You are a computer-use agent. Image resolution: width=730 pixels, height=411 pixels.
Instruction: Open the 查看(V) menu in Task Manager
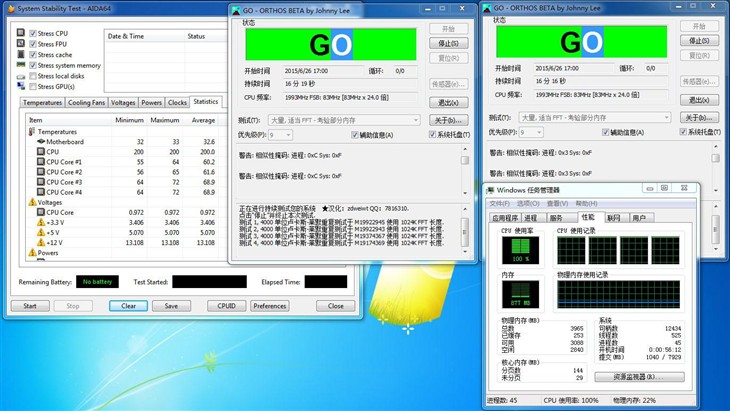[557, 203]
